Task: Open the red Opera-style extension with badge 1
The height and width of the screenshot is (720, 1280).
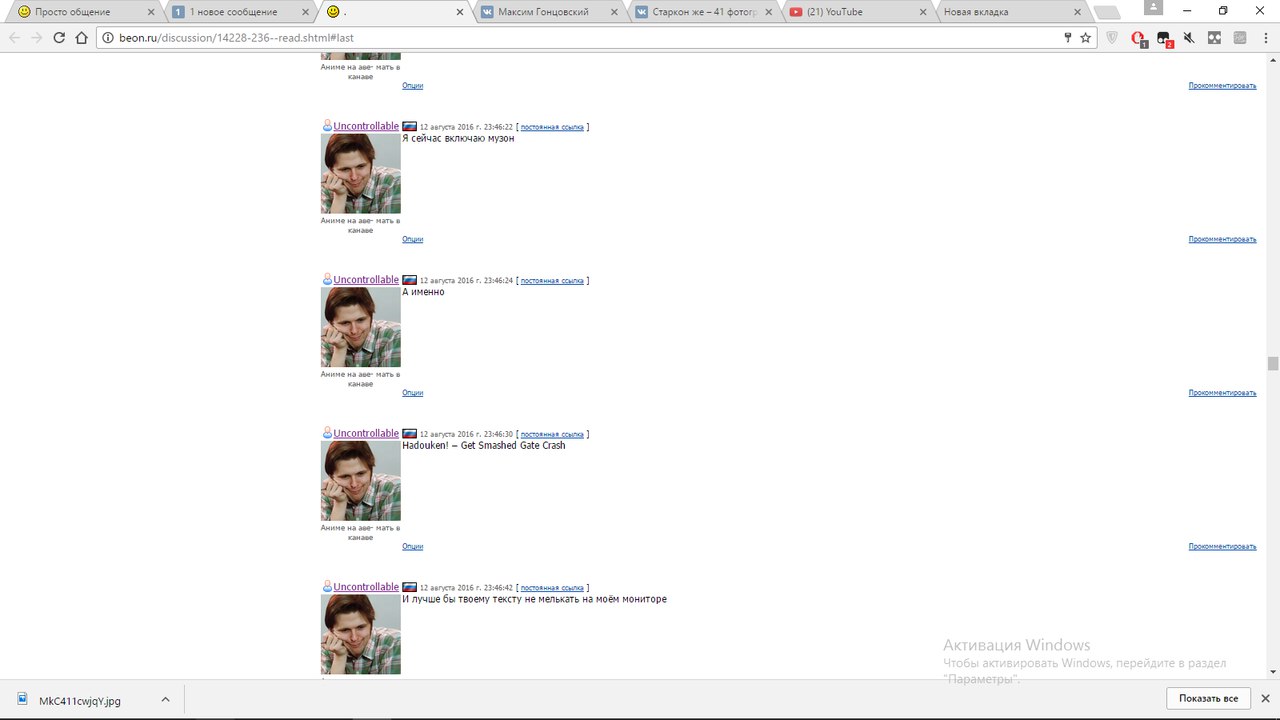Action: coord(1138,39)
